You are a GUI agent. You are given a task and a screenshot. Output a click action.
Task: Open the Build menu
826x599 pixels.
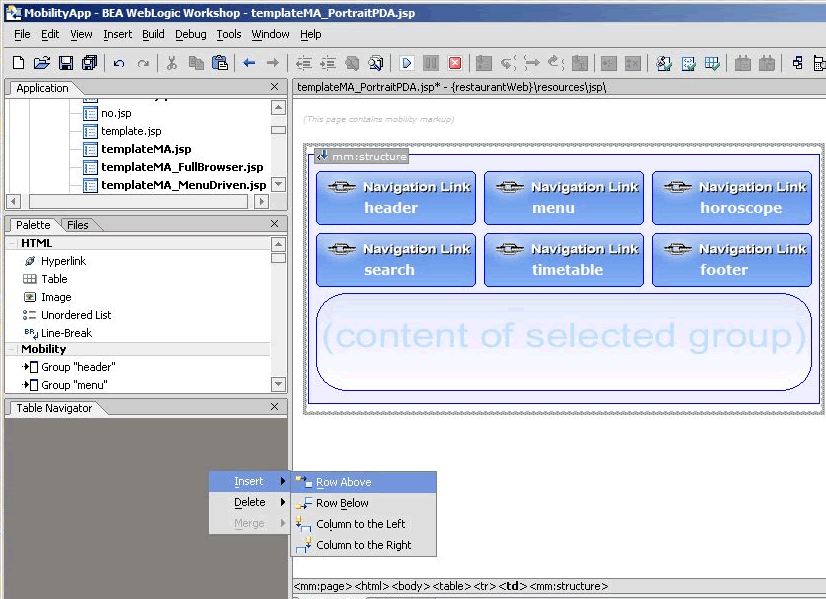click(153, 34)
